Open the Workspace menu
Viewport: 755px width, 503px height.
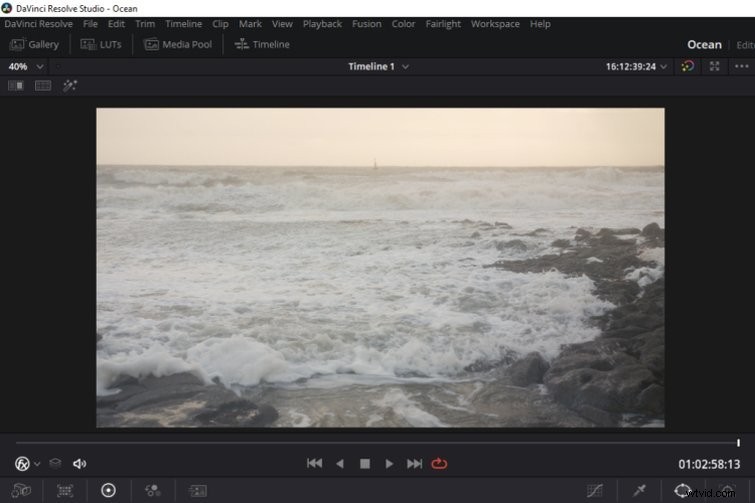(495, 24)
